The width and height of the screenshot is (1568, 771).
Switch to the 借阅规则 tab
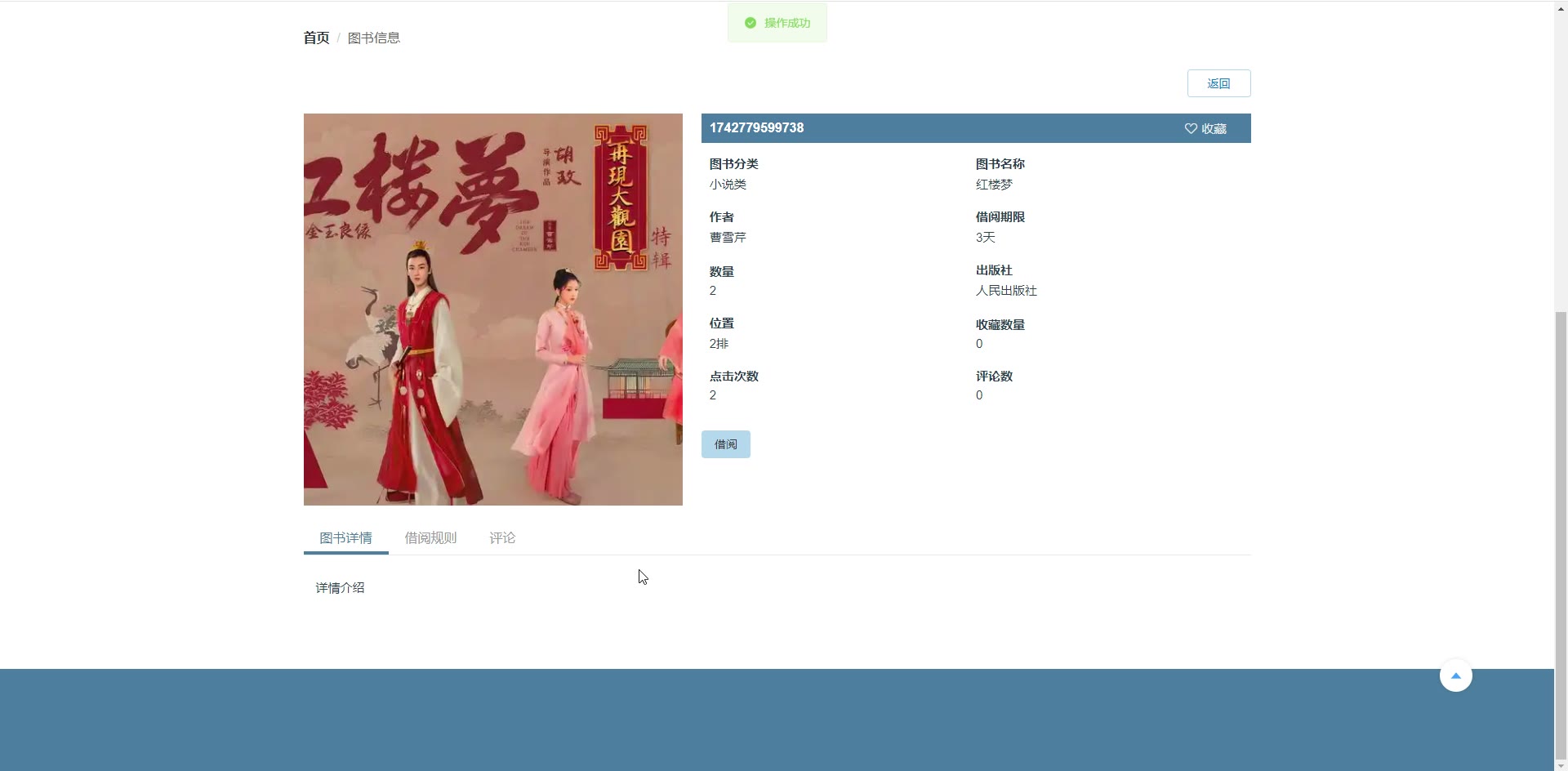pyautogui.click(x=430, y=538)
